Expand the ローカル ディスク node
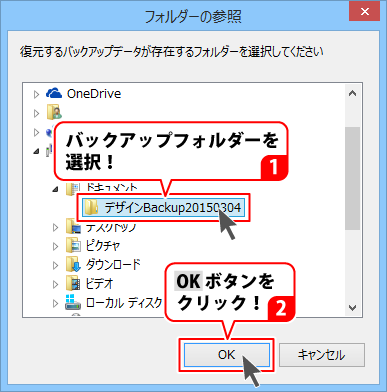Screen dimensions: 387x392 [x=55, y=303]
